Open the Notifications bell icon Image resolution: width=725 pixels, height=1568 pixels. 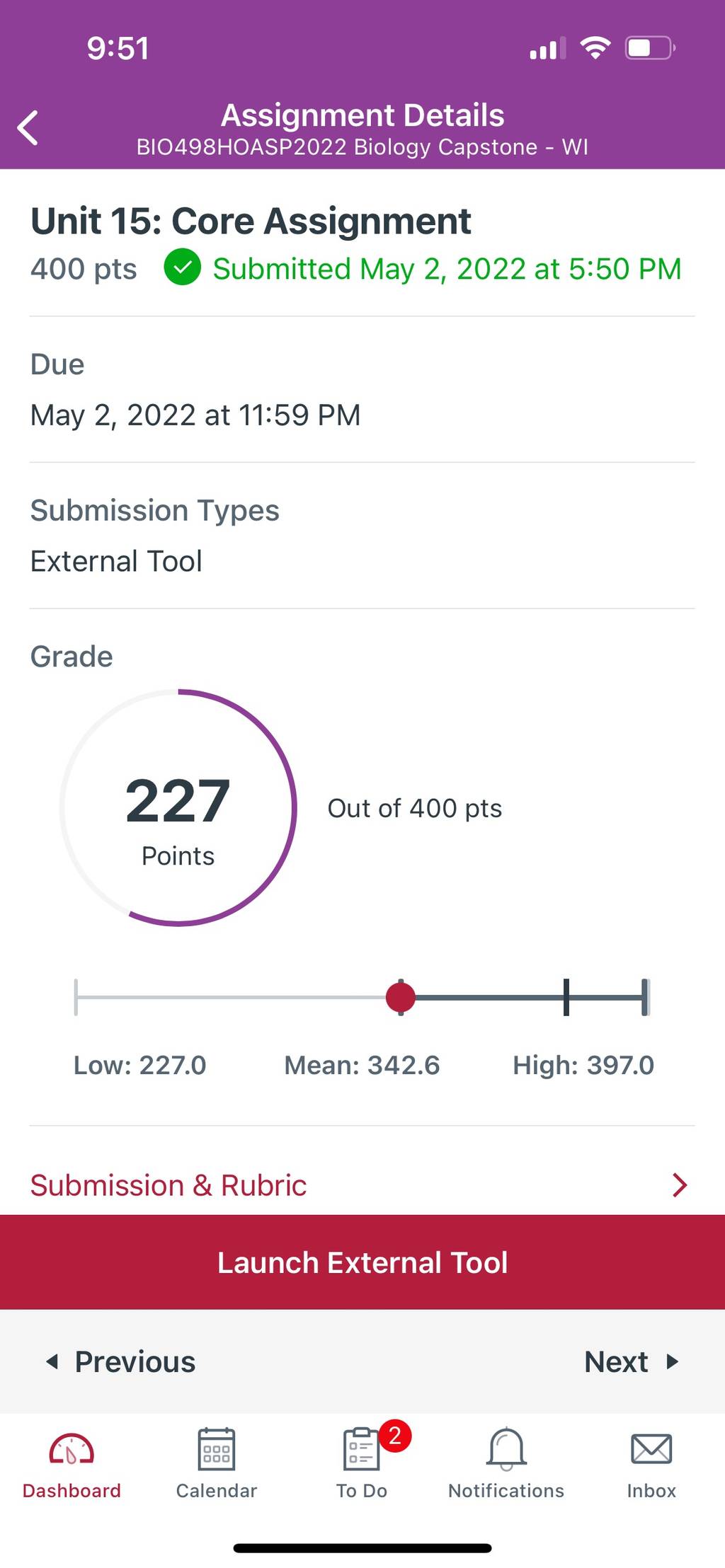[x=506, y=1448]
